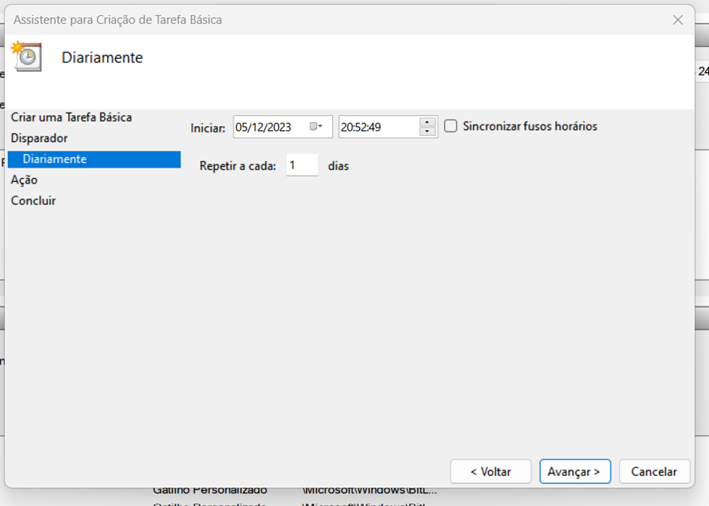
Task: Select the Disparador step in sidebar
Action: tap(39, 138)
